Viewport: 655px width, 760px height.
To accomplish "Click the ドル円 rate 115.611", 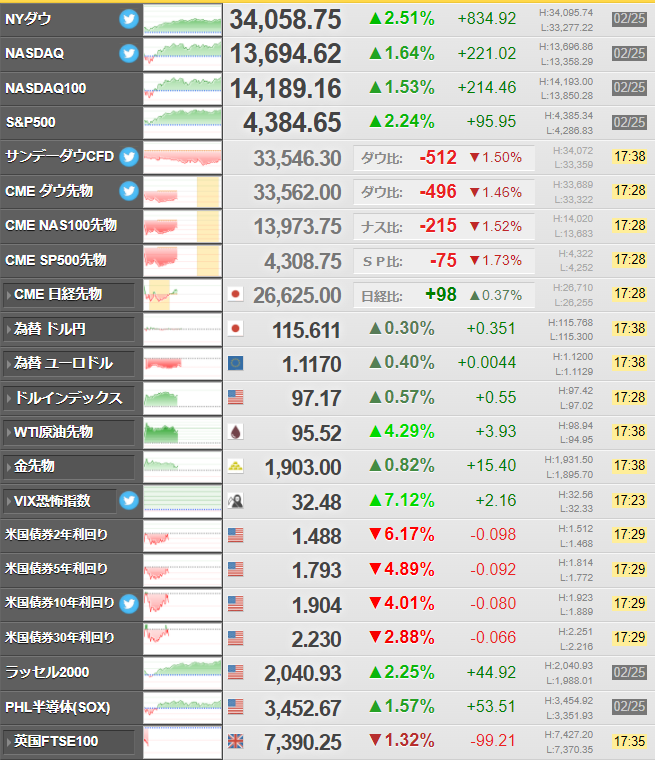I will [x=306, y=330].
